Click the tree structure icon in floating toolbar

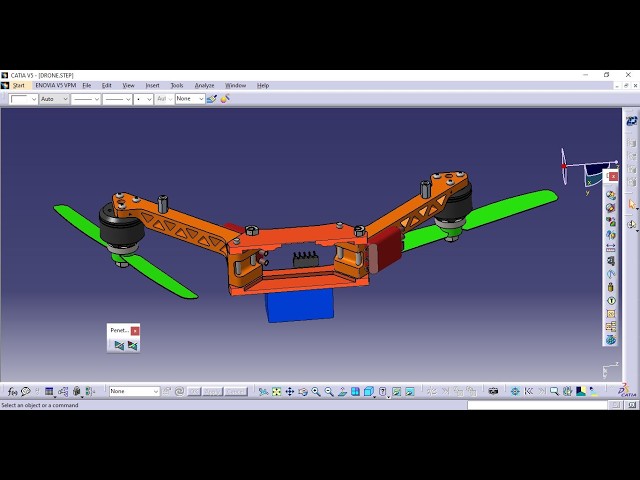pos(611,327)
